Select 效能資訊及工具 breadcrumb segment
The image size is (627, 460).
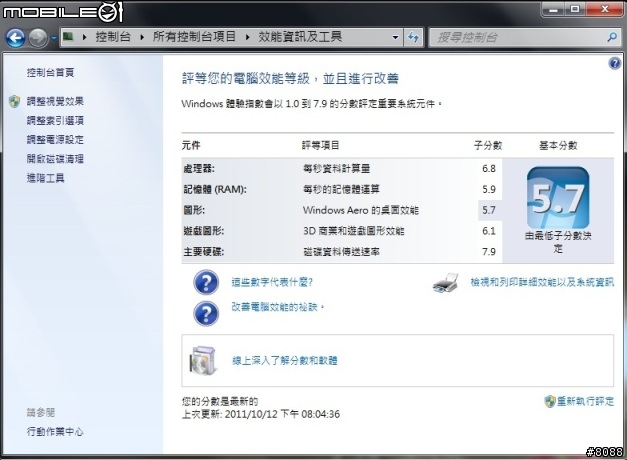300,37
